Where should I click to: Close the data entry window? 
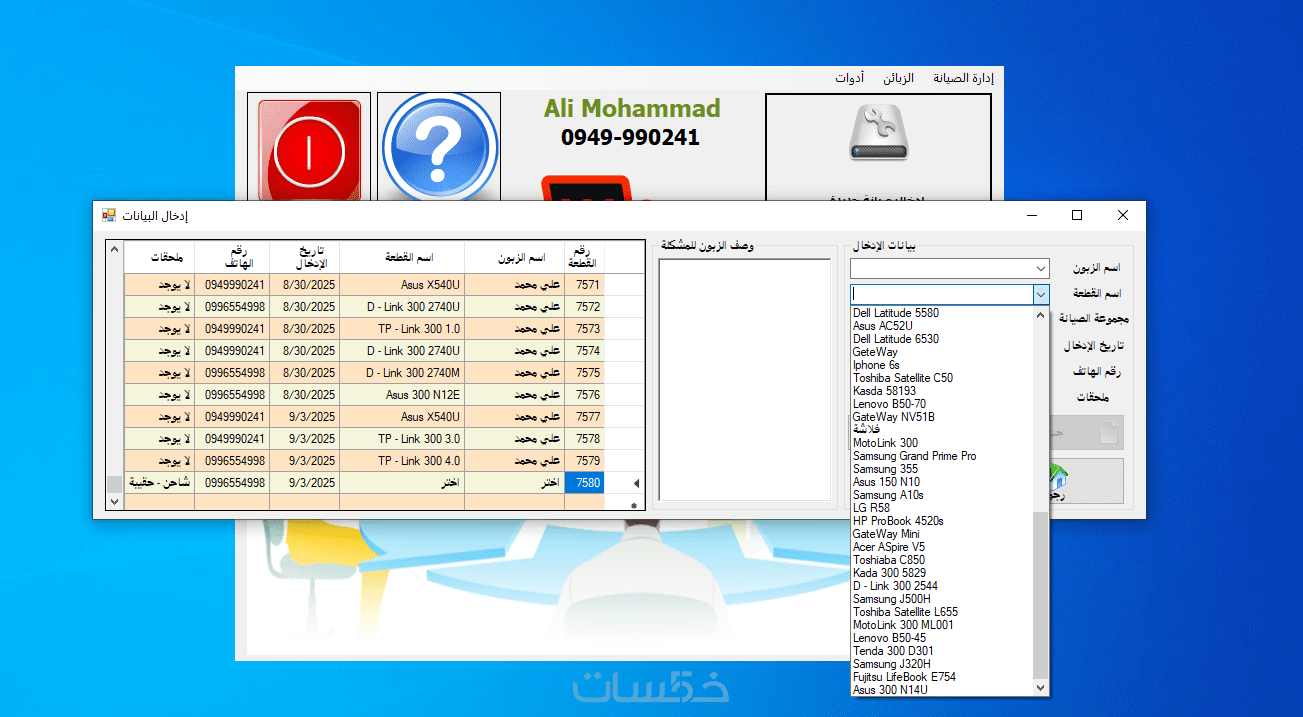(1123, 215)
